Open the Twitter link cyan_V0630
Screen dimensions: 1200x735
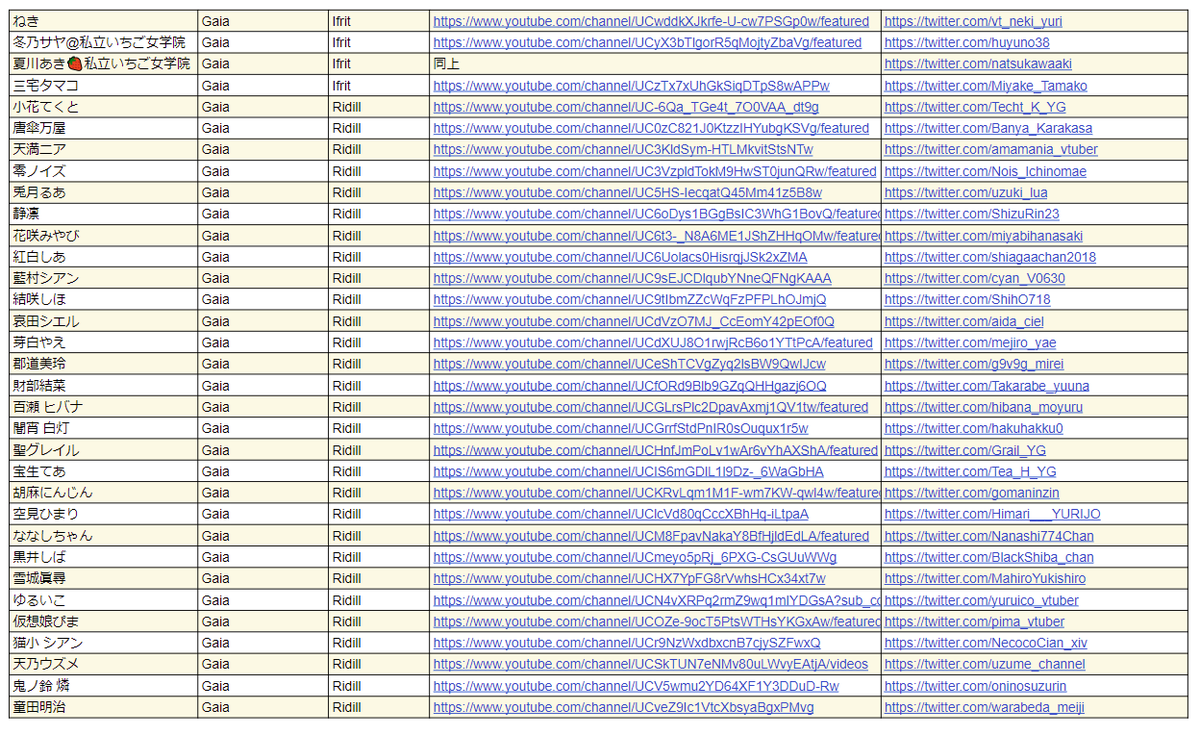975,279
